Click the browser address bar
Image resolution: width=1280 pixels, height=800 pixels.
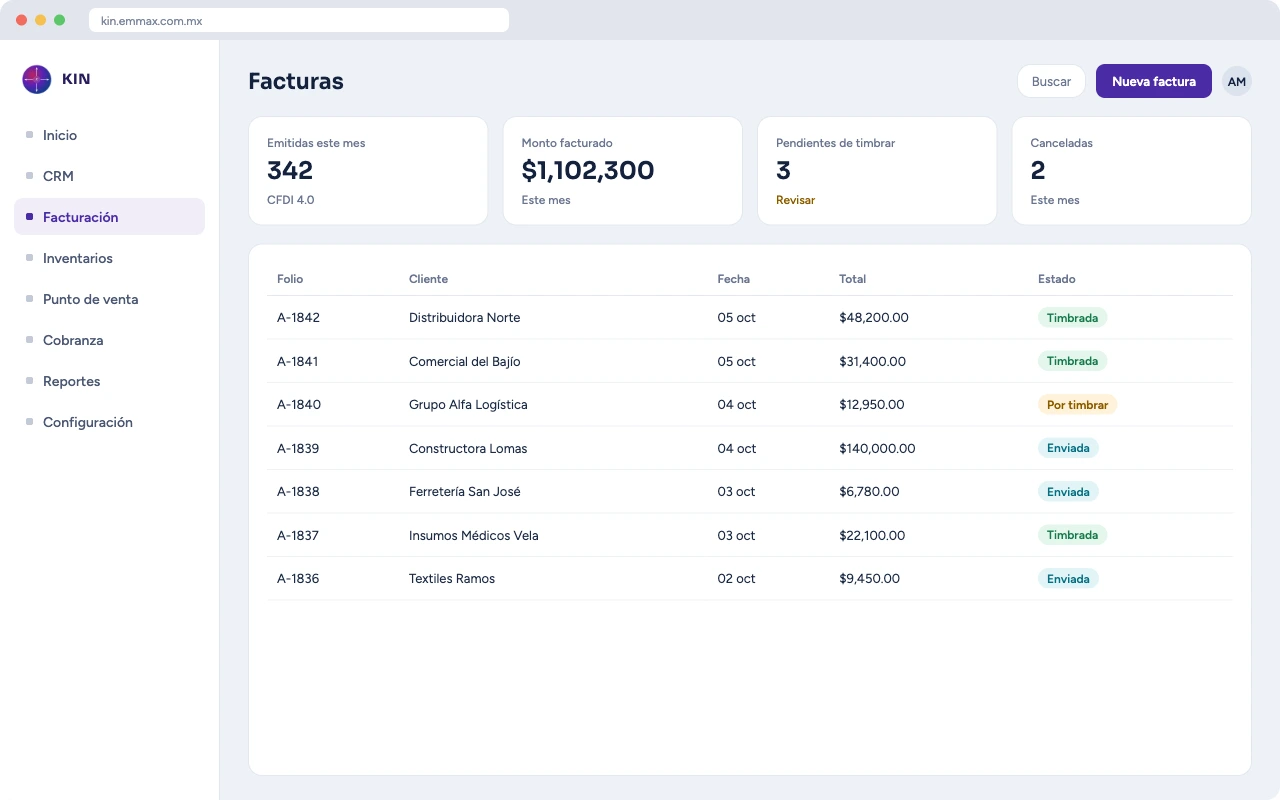[299, 20]
